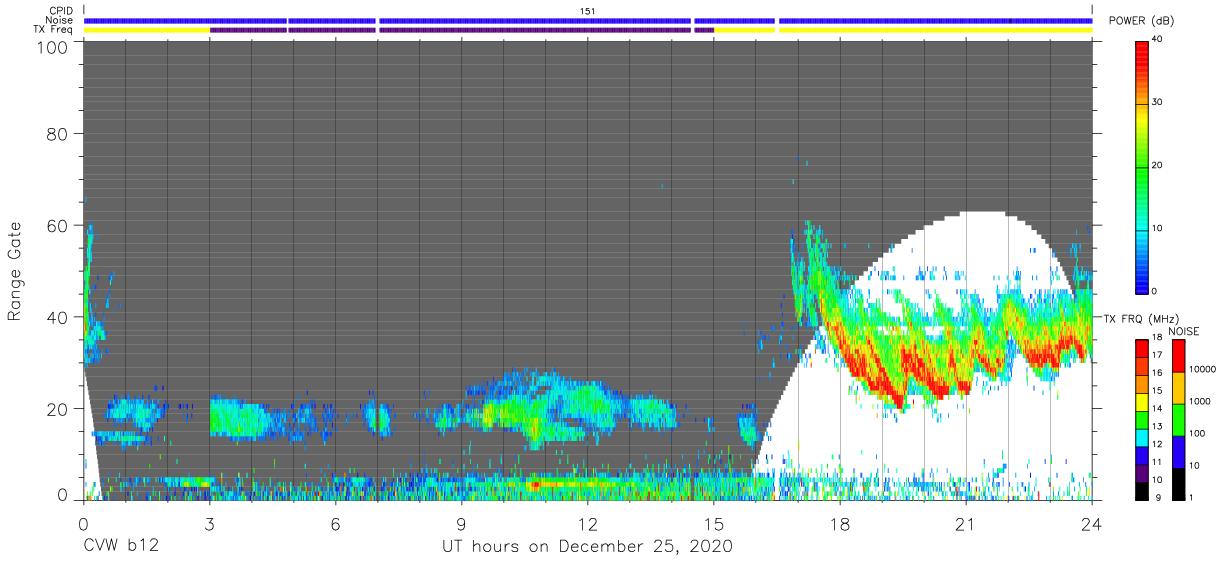This screenshot has width=1228, height=567.
Task: Click the Noise row label at top left
Action: pyautogui.click(x=60, y=20)
